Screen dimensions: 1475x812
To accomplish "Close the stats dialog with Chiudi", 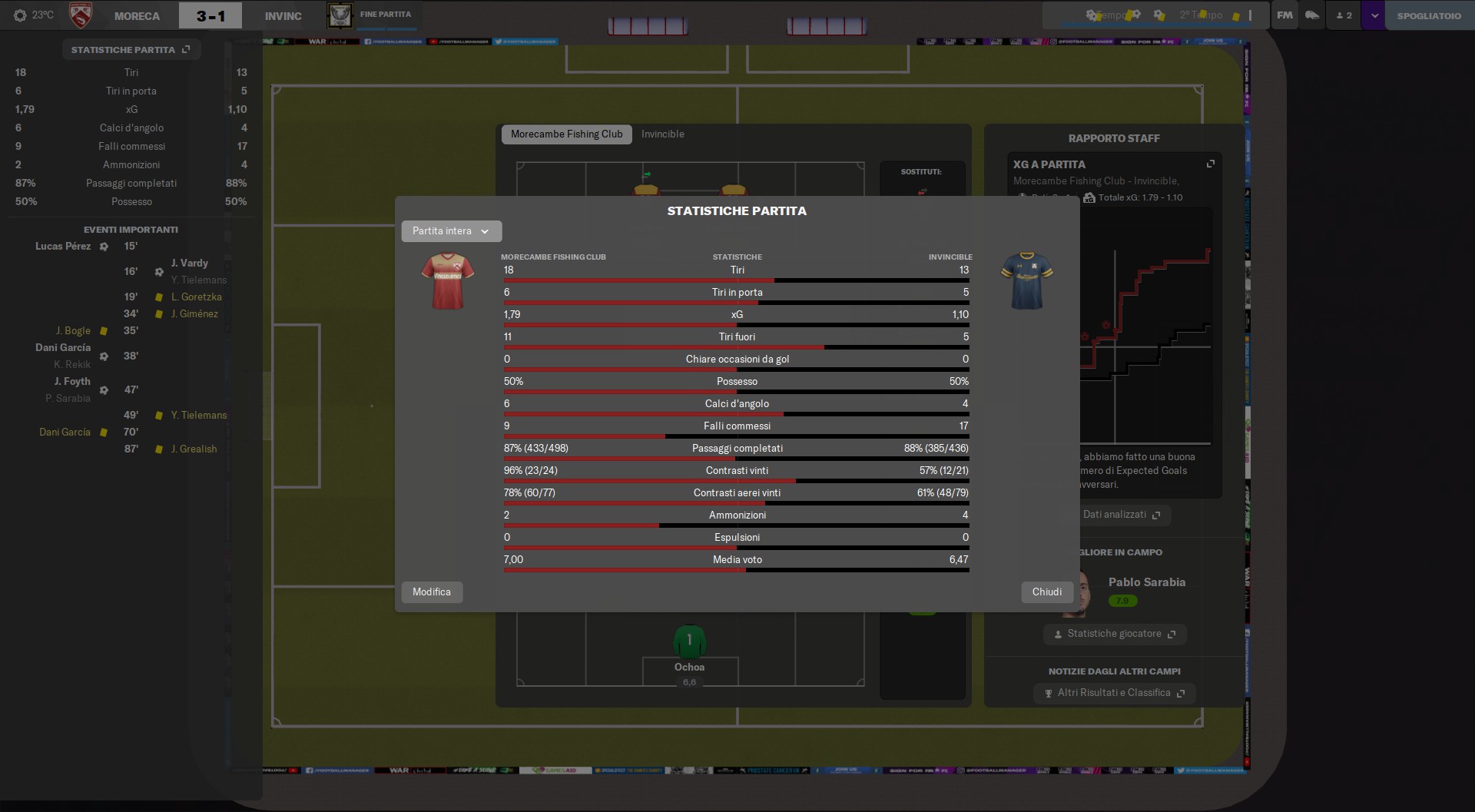I will pyautogui.click(x=1047, y=592).
